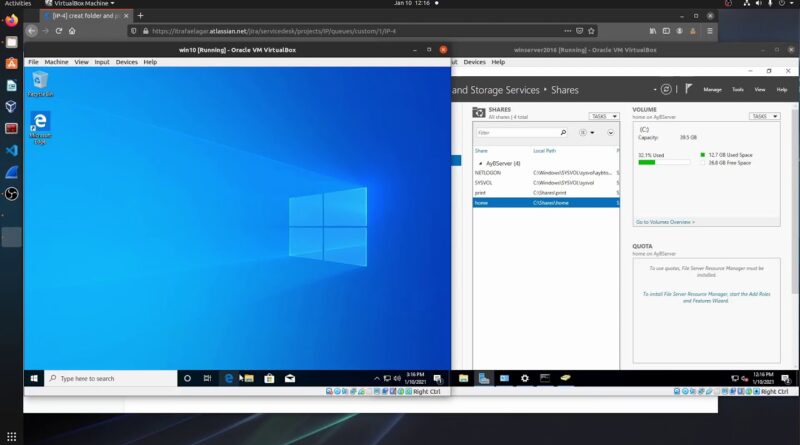Open Machine menu in win10 VirtualBox window
The image size is (800, 445).
click(x=56, y=62)
